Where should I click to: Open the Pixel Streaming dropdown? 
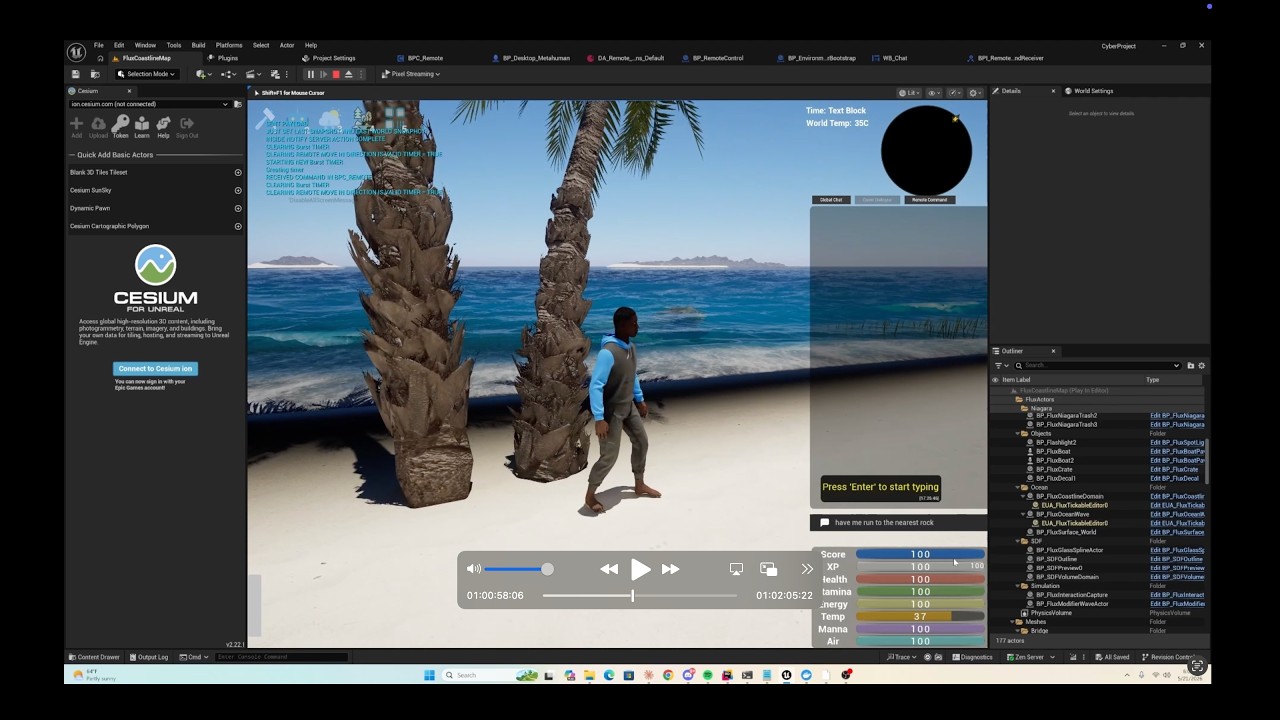pos(410,74)
